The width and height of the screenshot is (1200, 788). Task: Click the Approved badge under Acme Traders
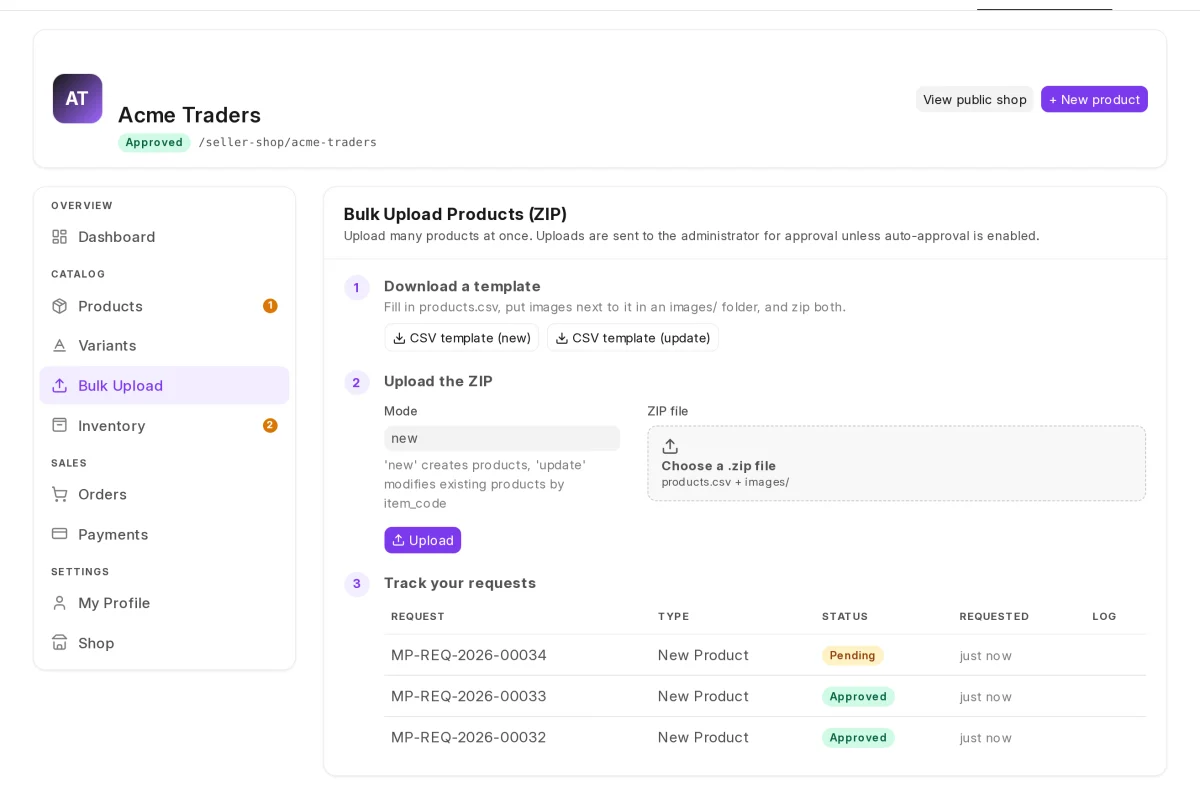[154, 142]
